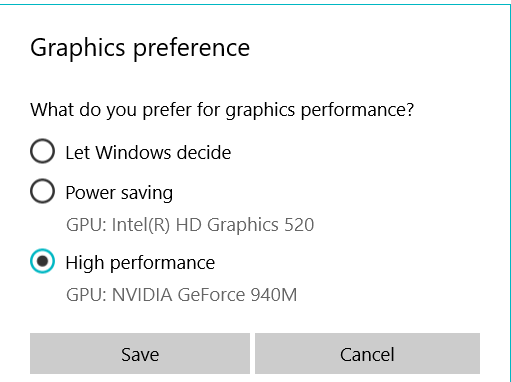Viewport: 511px width, 382px height.
Task: Click the graphics performance question text
Action: [222, 110]
